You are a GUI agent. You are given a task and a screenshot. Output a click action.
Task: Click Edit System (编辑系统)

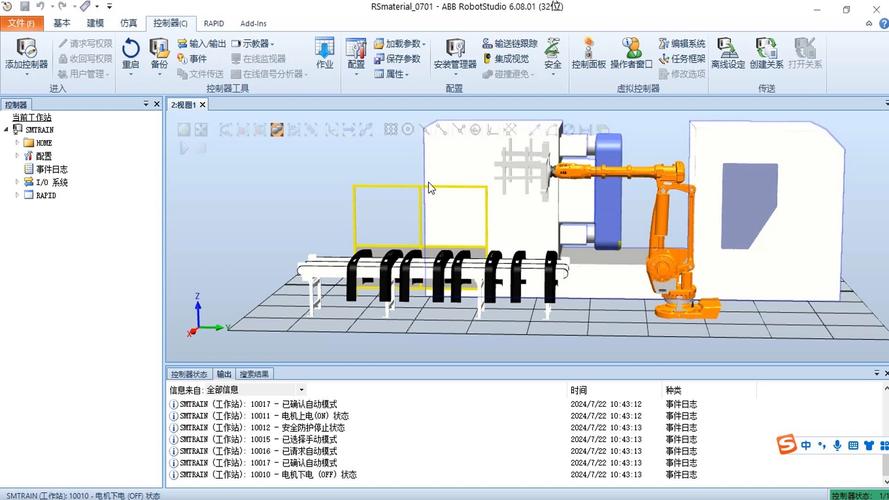[x=682, y=44]
